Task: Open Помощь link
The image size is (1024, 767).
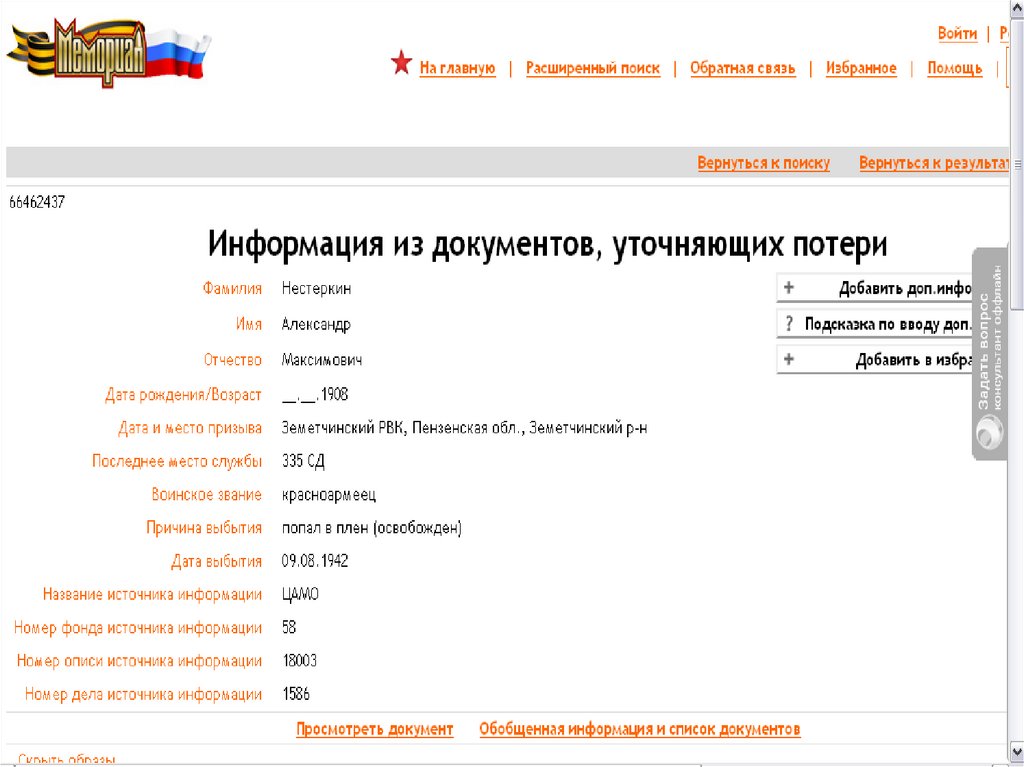Action: [955, 68]
